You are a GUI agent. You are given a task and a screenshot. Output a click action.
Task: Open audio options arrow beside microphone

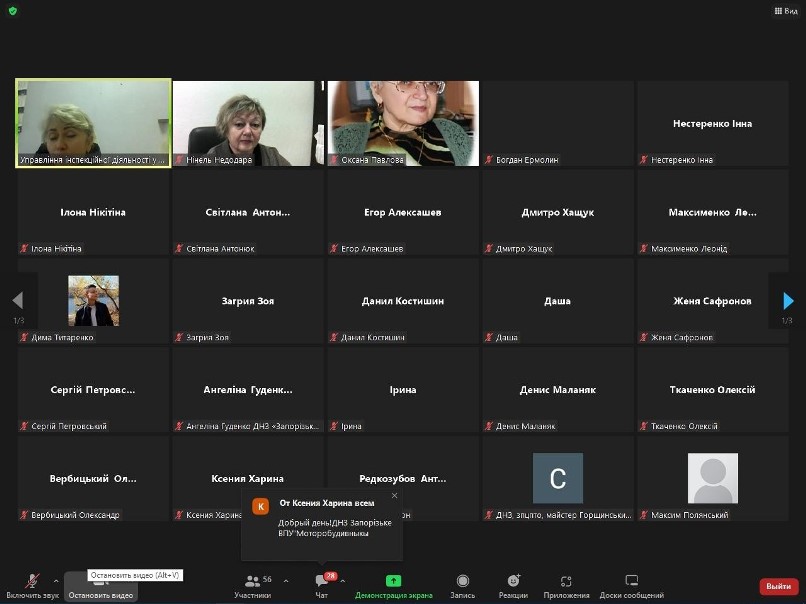point(56,581)
